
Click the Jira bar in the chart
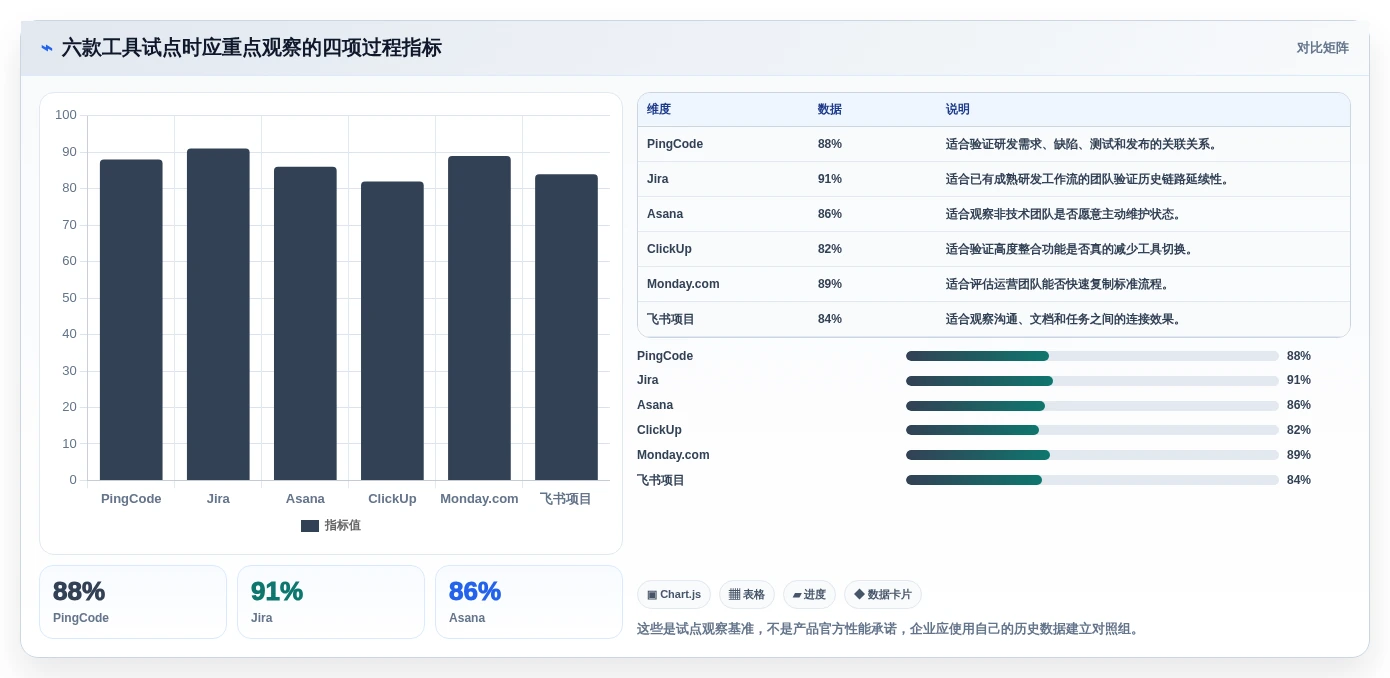[218, 314]
